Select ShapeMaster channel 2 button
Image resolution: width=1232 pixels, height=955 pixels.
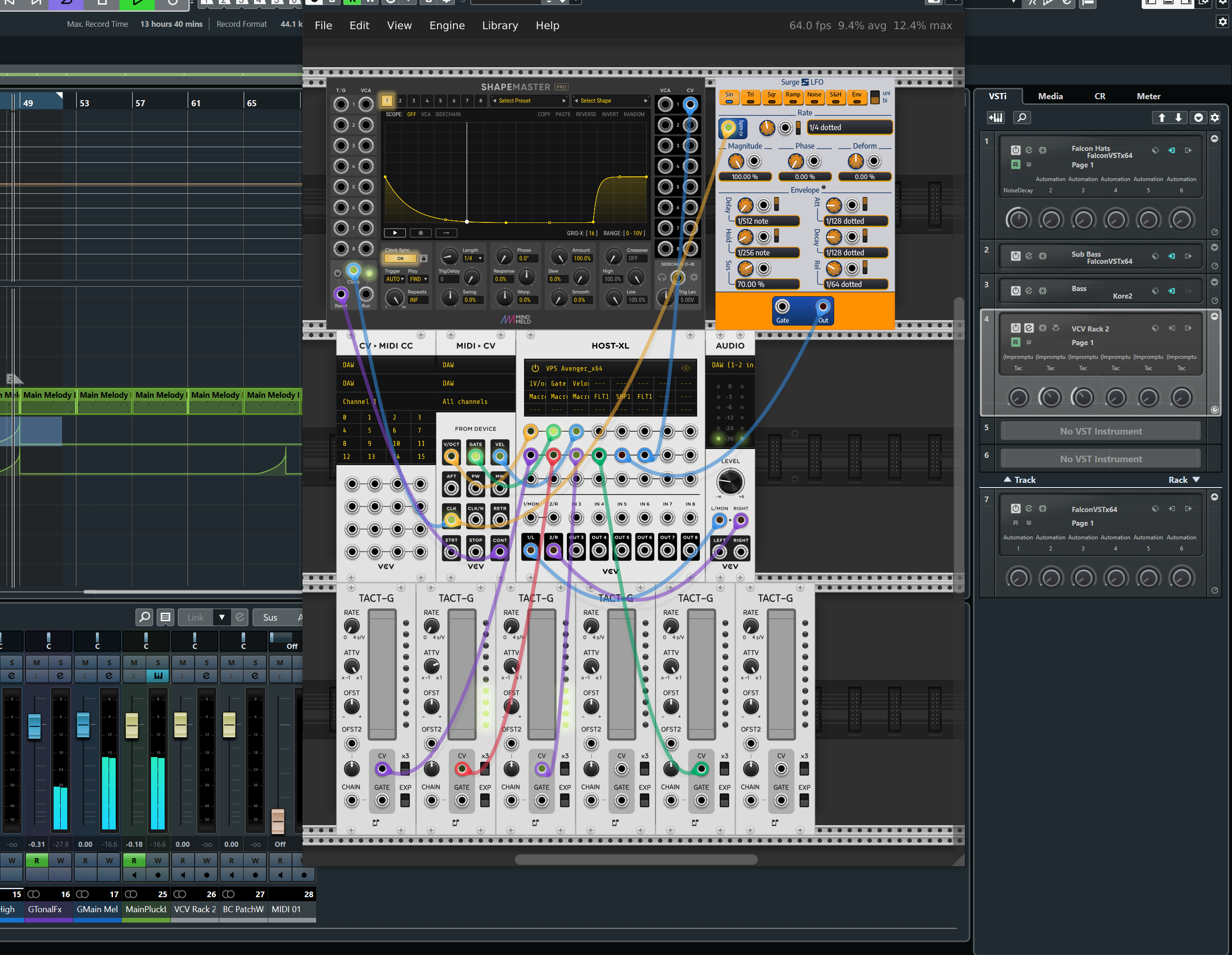click(x=400, y=100)
